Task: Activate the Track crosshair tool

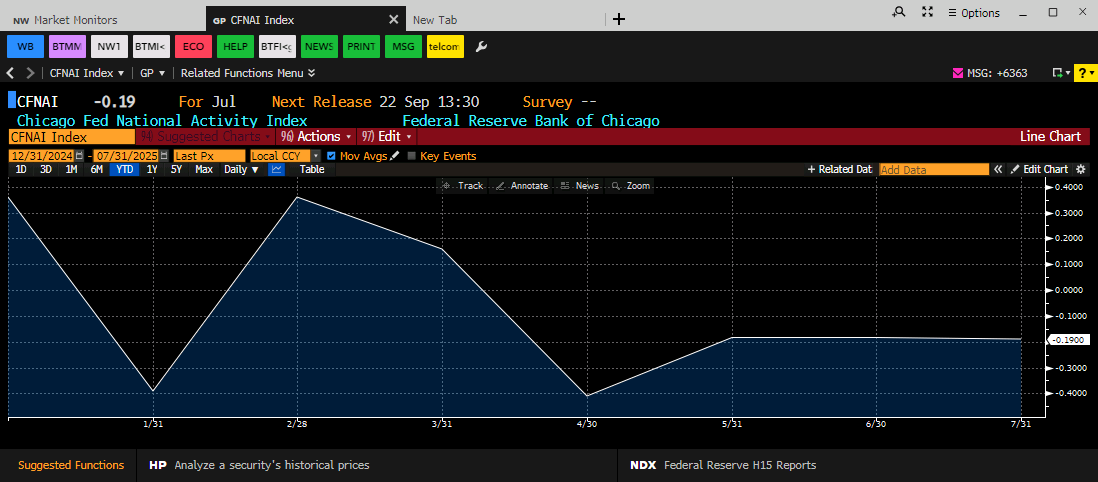Action: coord(462,186)
